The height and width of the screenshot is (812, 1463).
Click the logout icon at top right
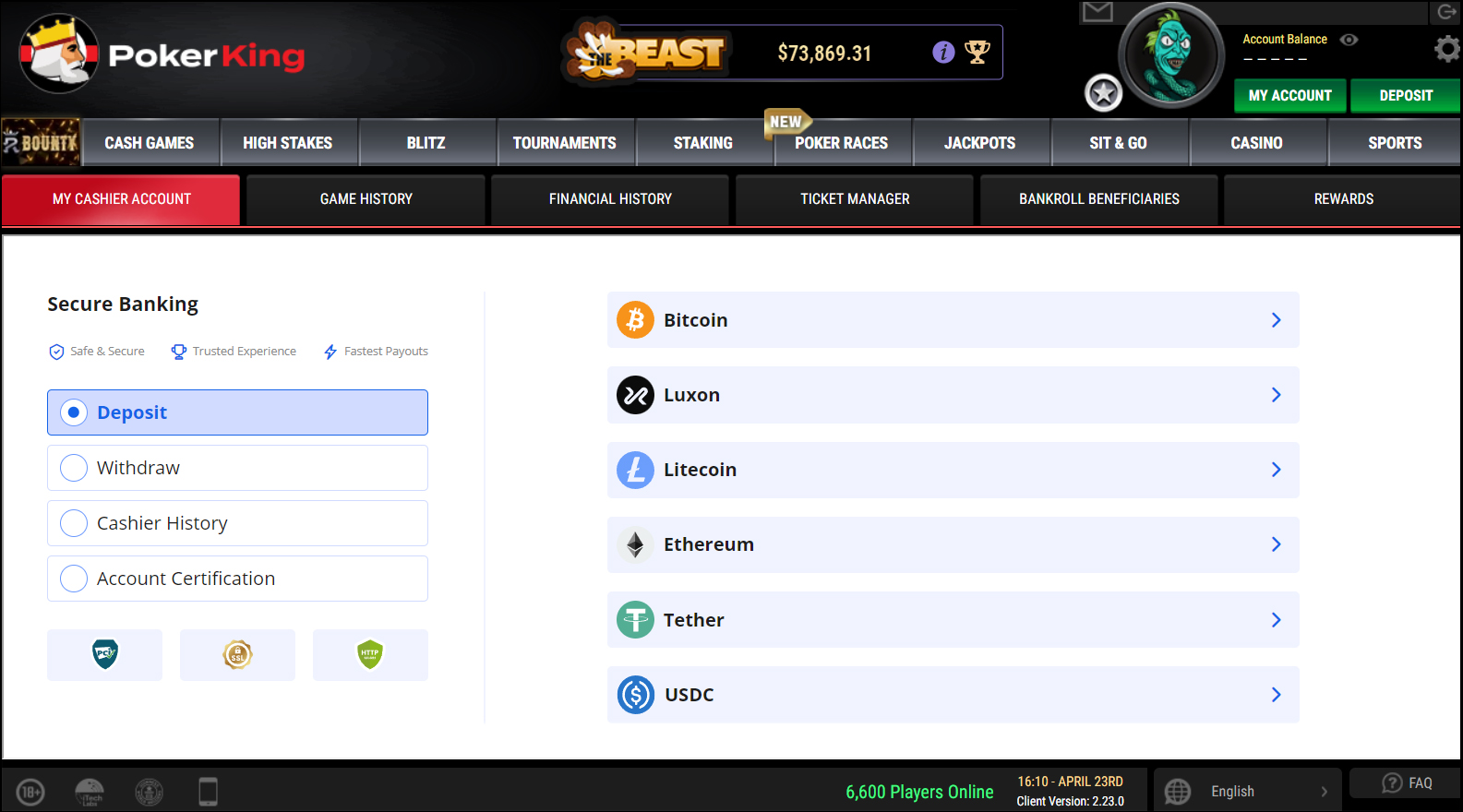(1446, 12)
